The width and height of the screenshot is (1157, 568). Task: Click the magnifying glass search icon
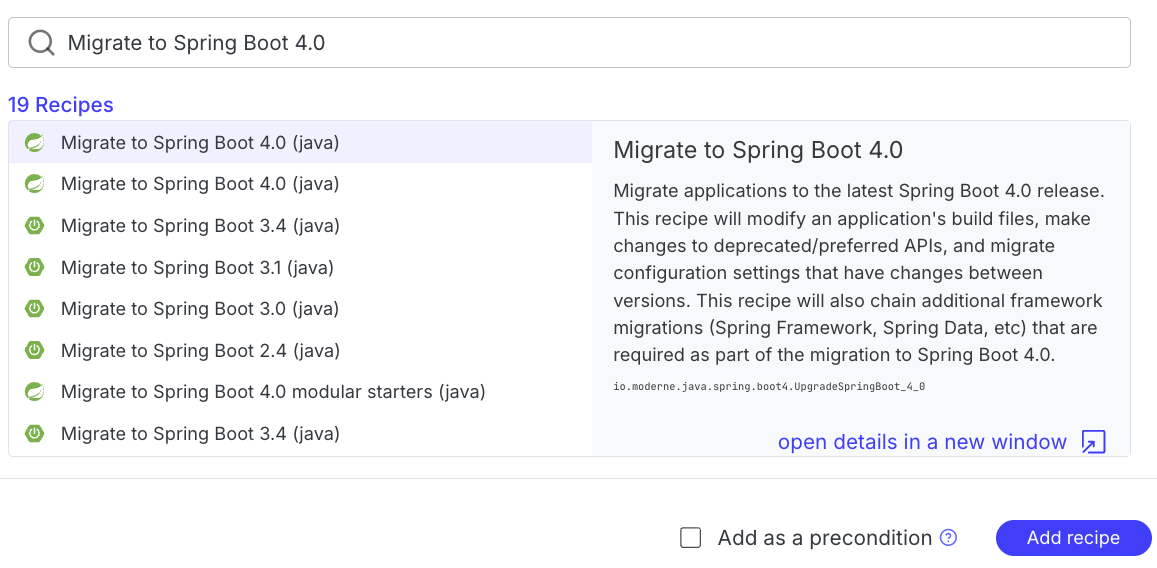tap(41, 43)
